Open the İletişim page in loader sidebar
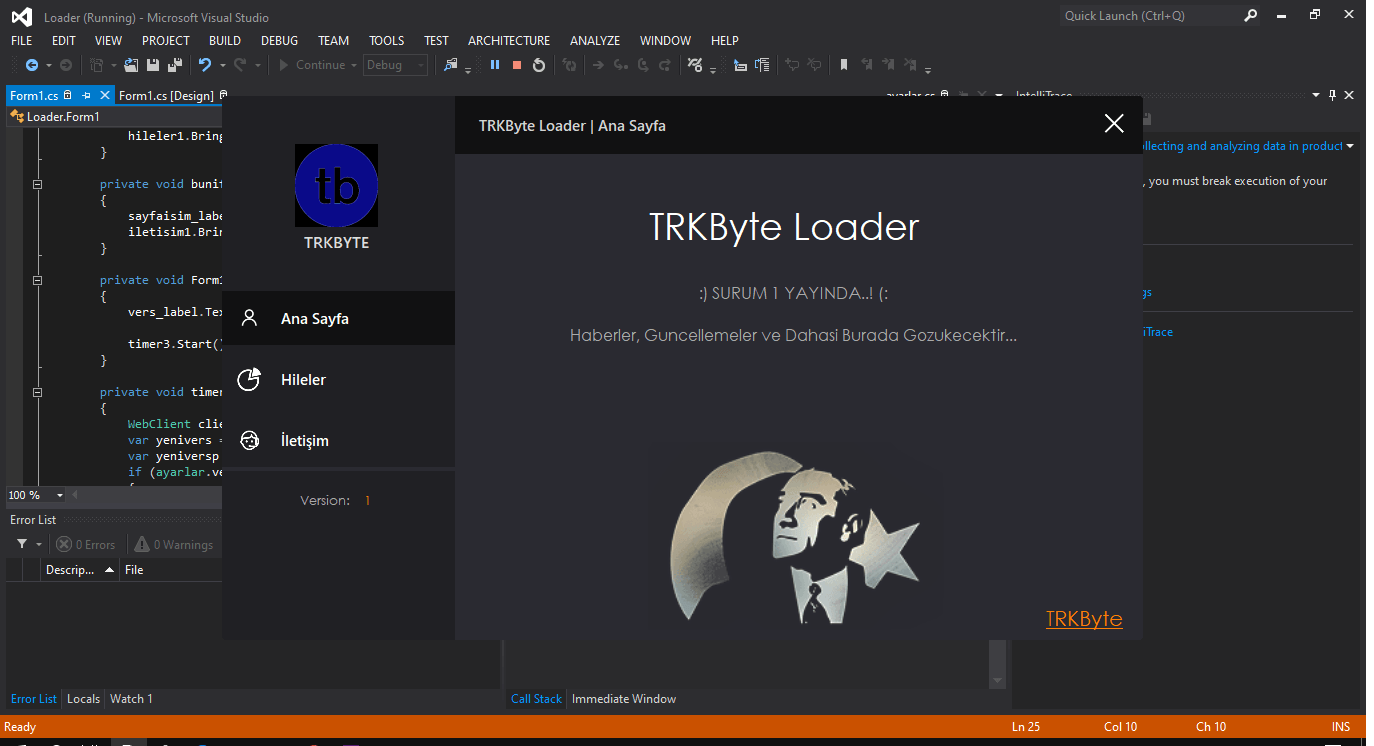The width and height of the screenshot is (1374, 746). click(339, 441)
